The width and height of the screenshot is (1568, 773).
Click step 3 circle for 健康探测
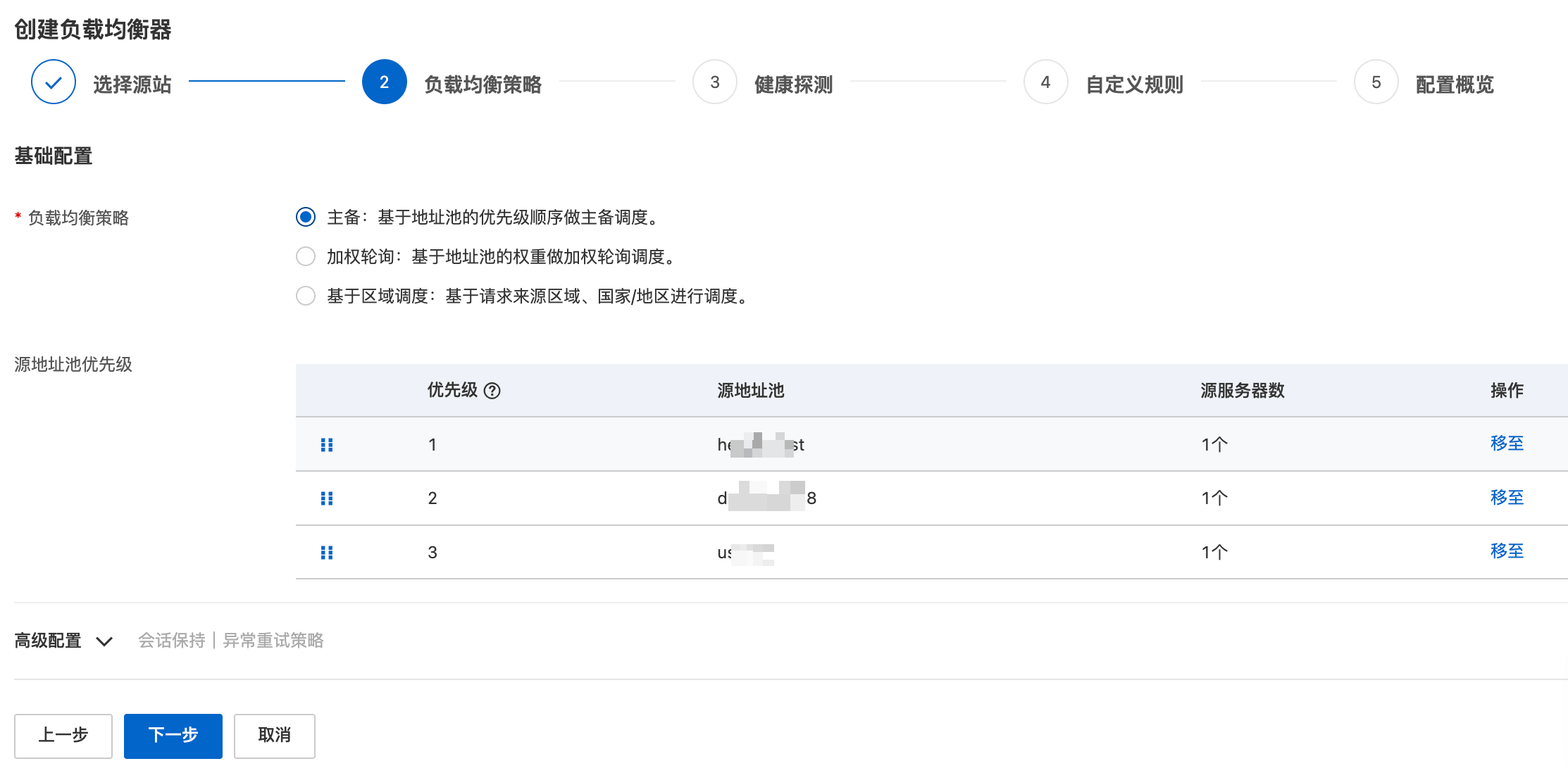click(714, 82)
